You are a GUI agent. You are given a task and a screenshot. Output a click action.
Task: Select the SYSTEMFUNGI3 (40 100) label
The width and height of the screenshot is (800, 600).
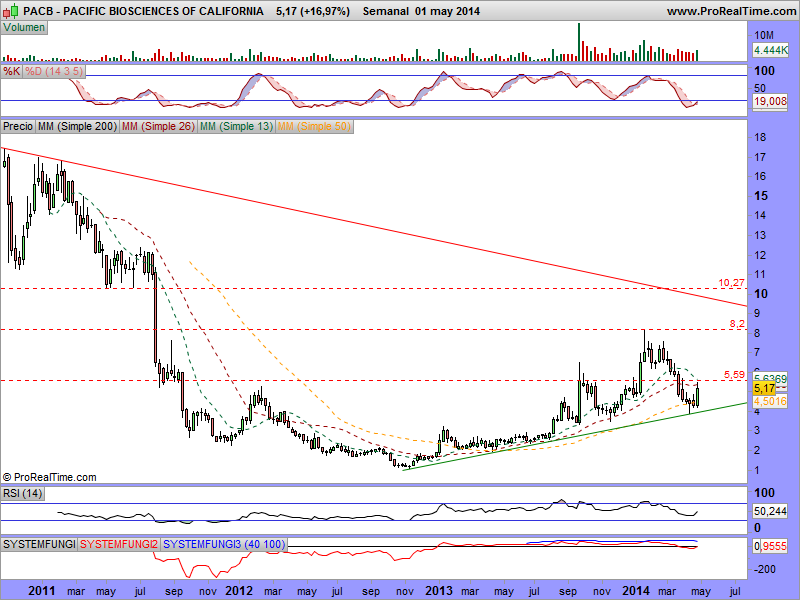click(x=223, y=544)
